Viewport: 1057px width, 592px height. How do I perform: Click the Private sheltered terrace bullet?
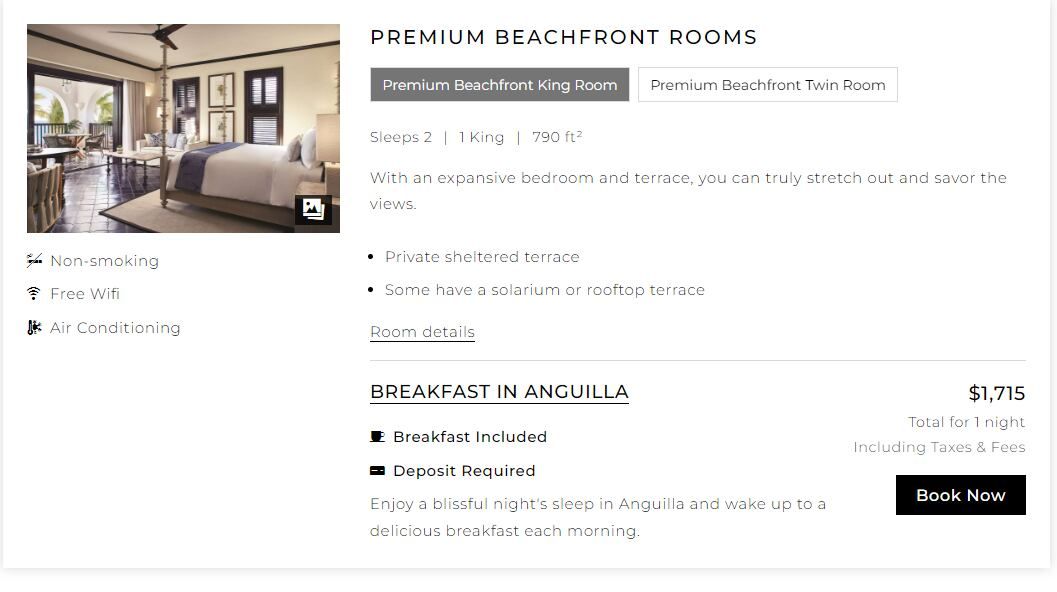tap(482, 257)
